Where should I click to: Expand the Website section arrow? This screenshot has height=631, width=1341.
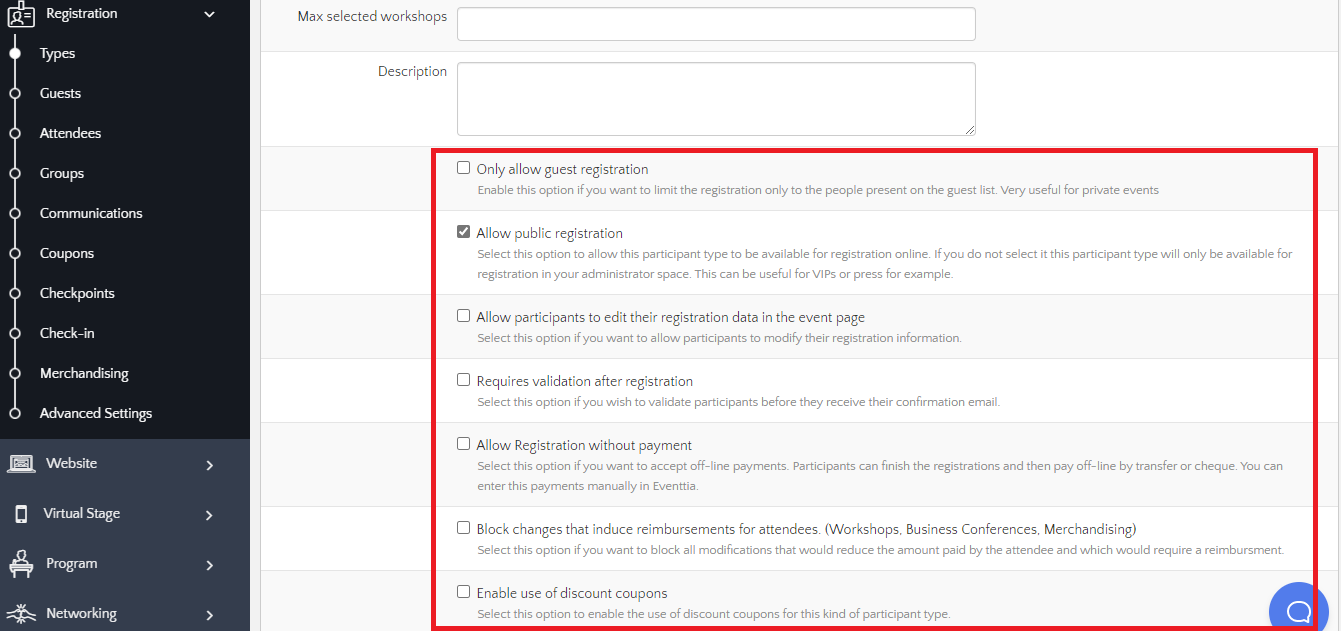[209, 465]
